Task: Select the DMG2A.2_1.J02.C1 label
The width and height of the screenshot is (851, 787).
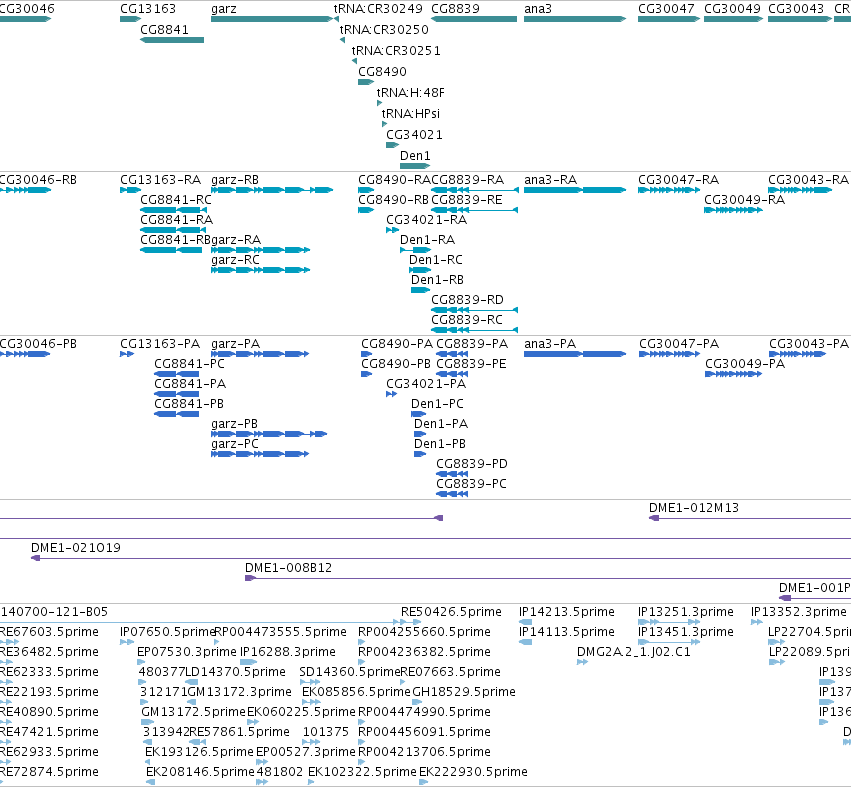Action: [x=634, y=652]
